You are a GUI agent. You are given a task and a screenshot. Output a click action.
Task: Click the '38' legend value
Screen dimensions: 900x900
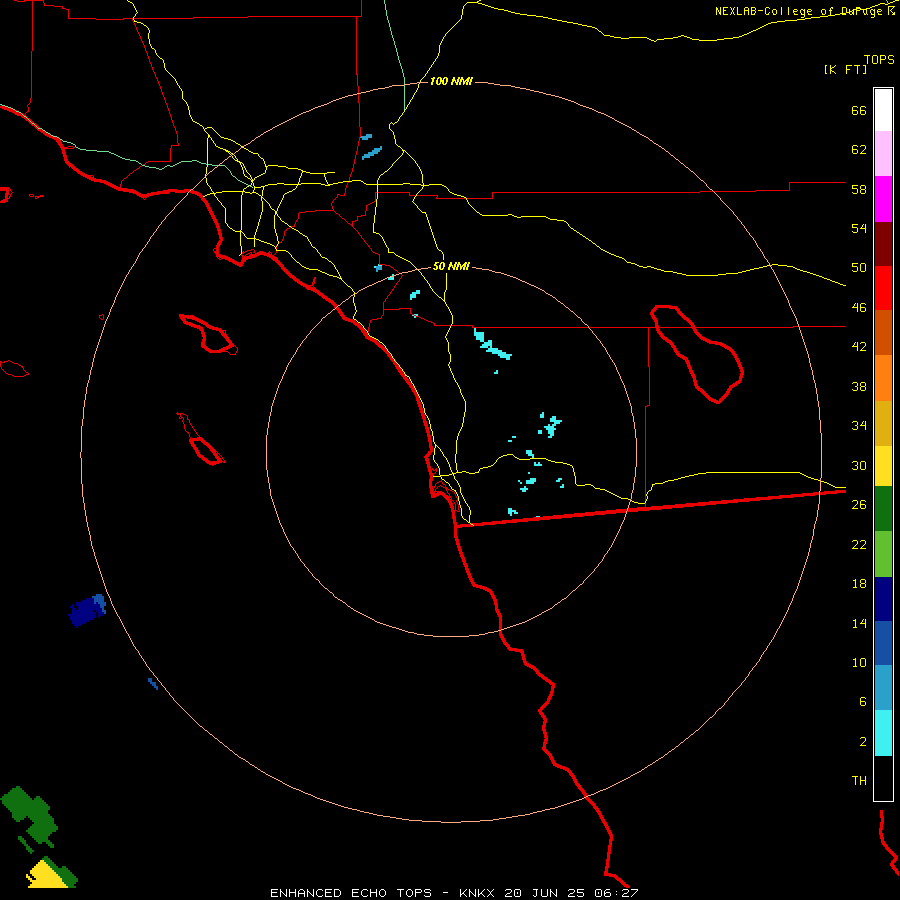pos(859,386)
